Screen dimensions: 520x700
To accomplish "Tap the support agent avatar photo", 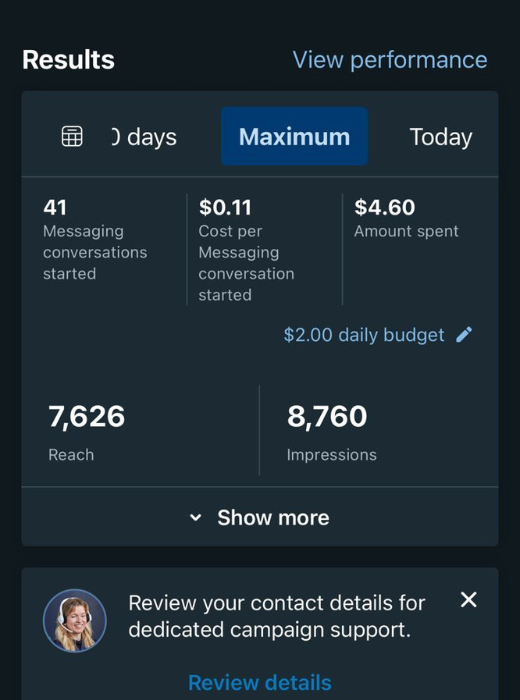I will [75, 621].
